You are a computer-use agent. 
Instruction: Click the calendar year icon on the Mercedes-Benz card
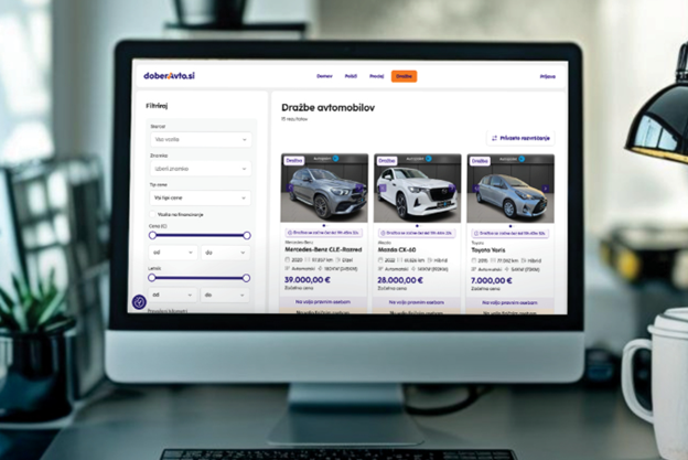(x=288, y=260)
